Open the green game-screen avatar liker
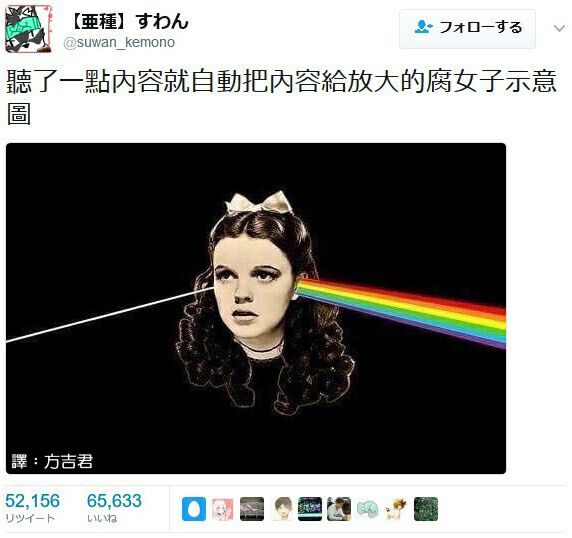 click(310, 509)
